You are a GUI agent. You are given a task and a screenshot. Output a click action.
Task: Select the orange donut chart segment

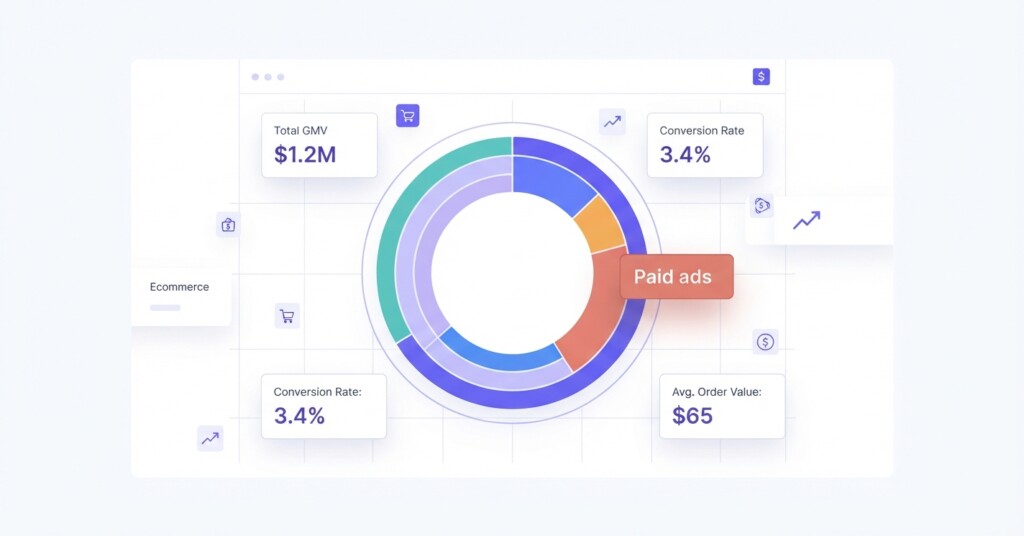[x=600, y=225]
